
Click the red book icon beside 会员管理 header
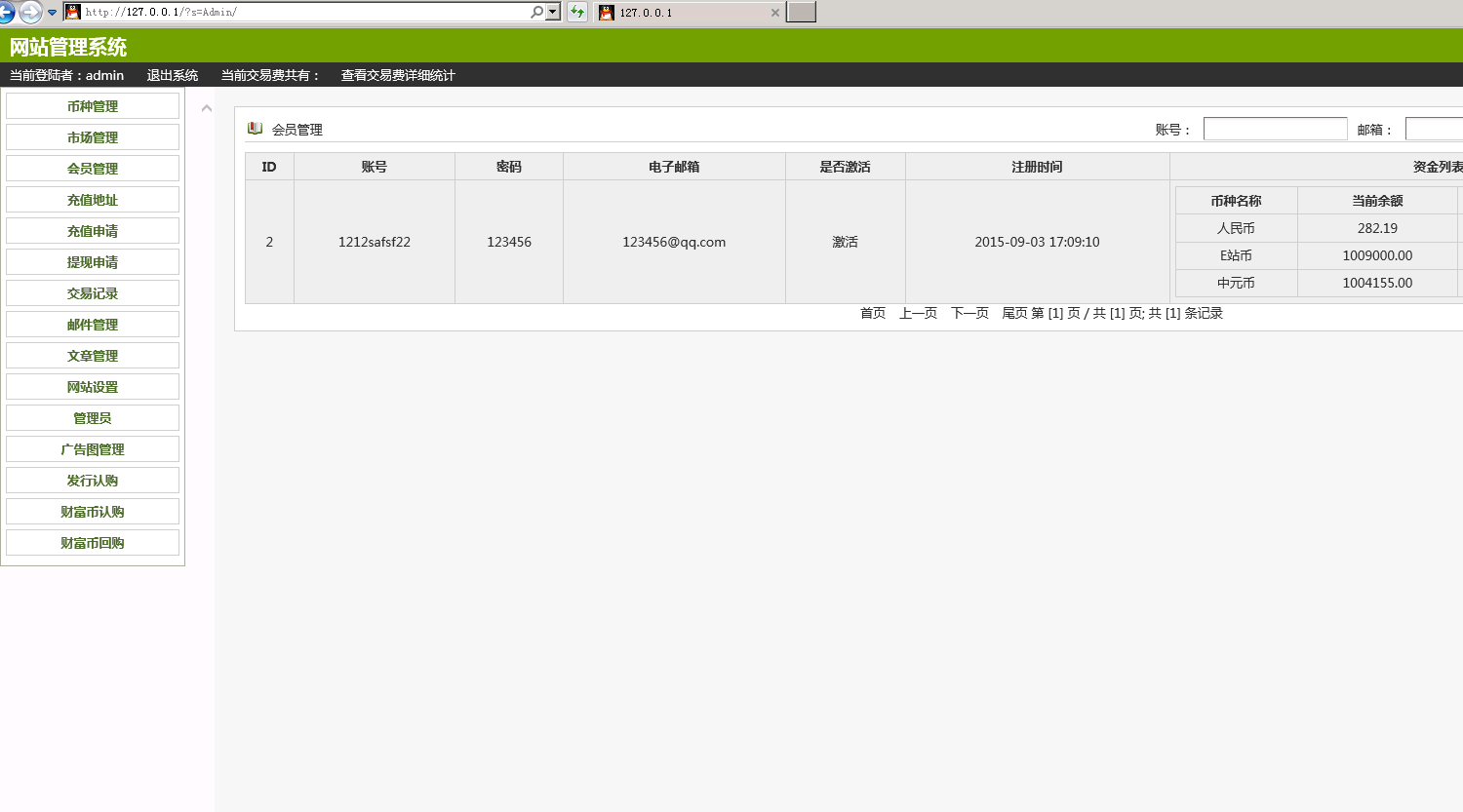[255, 128]
